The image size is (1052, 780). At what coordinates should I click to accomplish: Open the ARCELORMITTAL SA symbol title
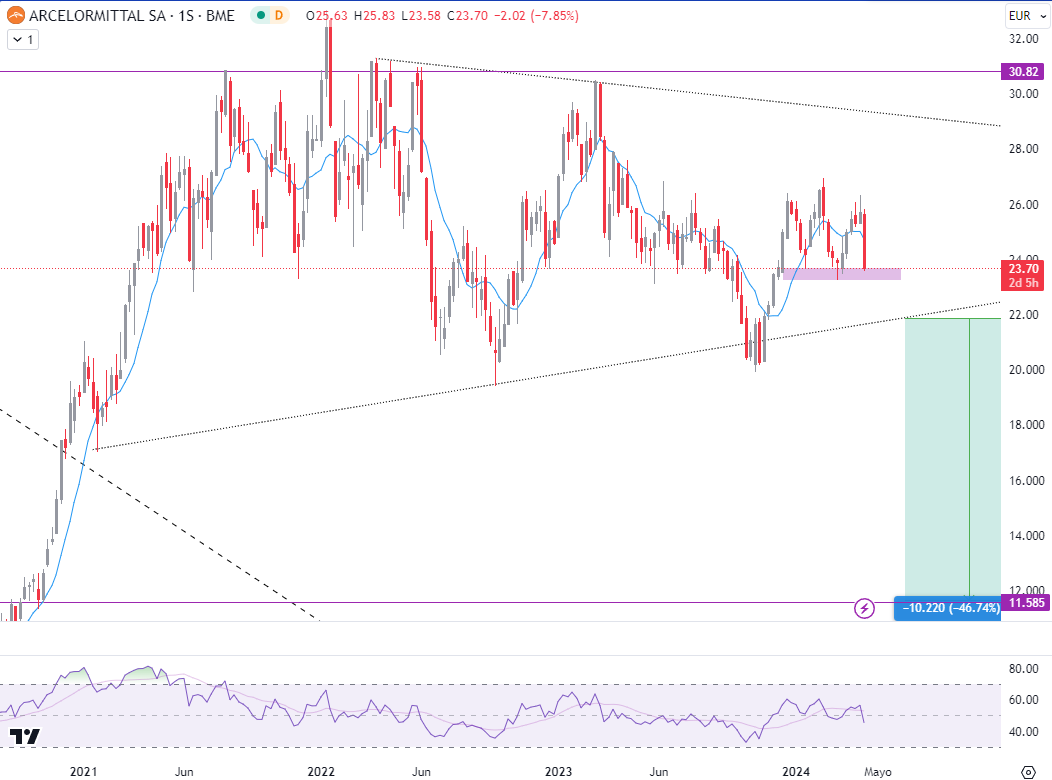coord(132,15)
